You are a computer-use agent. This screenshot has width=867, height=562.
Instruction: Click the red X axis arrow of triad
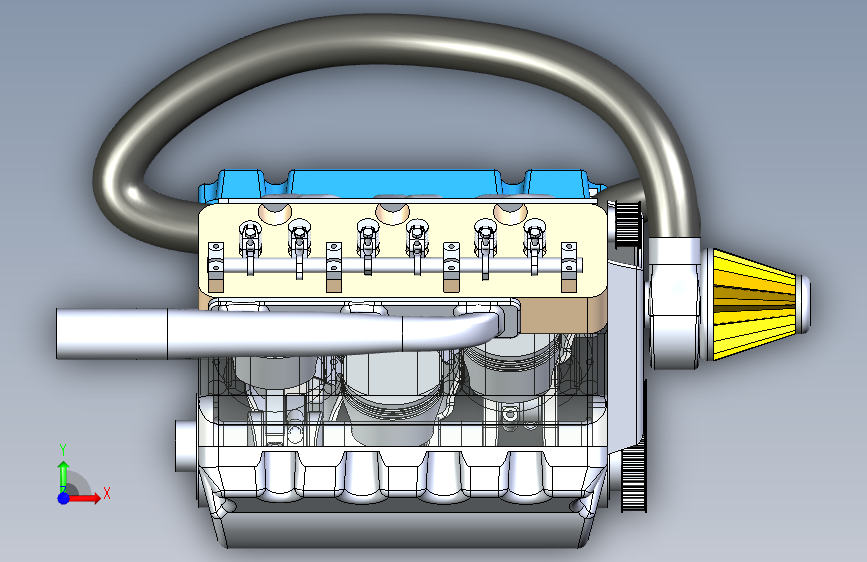pyautogui.click(x=86, y=498)
